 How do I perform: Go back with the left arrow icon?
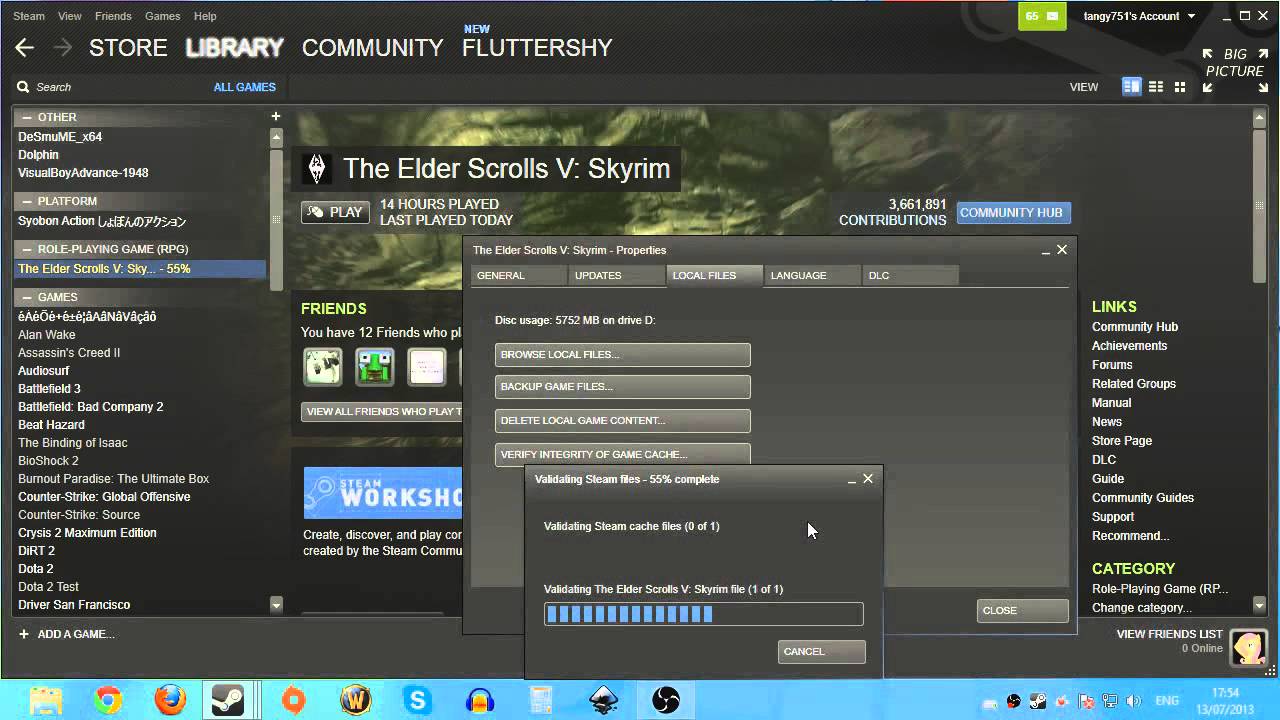(x=25, y=48)
